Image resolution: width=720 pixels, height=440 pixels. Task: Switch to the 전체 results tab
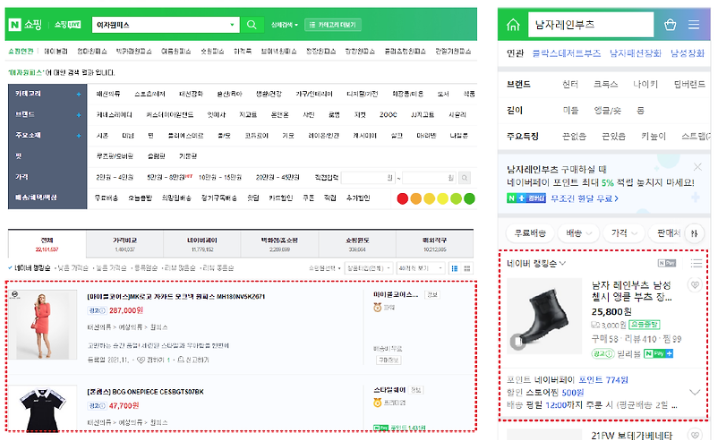[x=47, y=244]
